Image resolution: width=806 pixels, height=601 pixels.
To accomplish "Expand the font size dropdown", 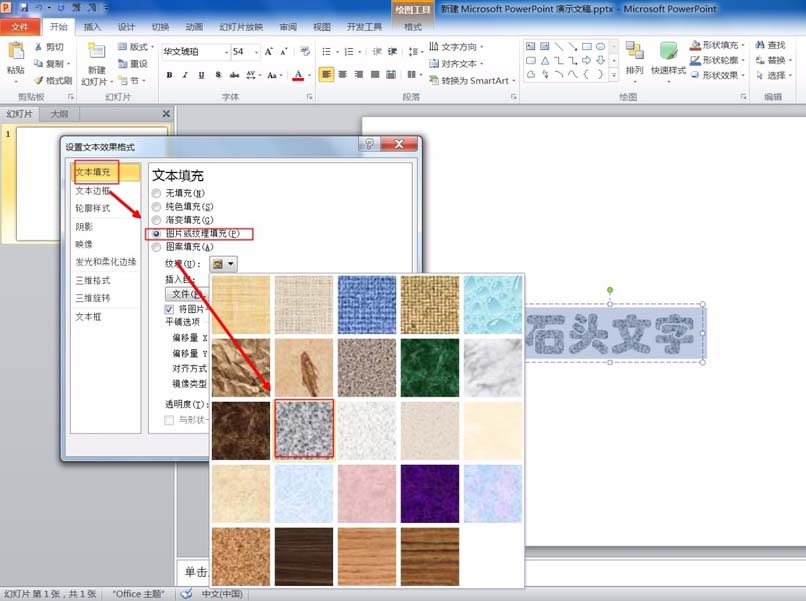I will [254, 49].
